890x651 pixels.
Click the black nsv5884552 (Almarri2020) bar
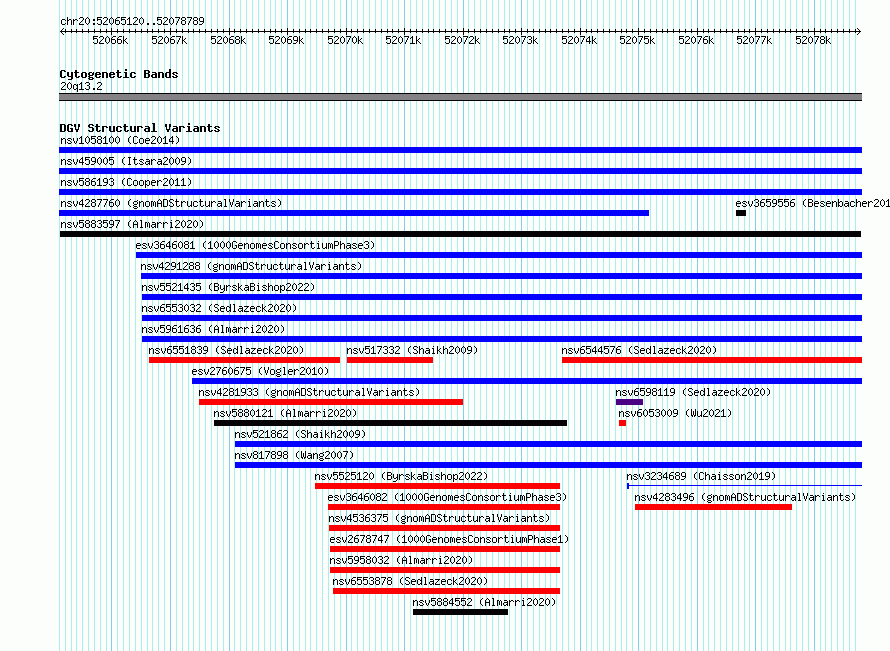[460, 612]
